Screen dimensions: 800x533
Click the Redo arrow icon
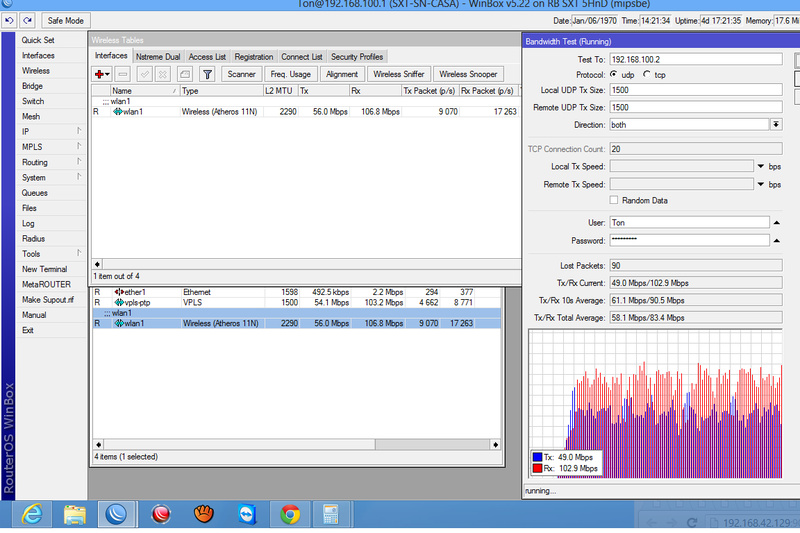point(27,20)
